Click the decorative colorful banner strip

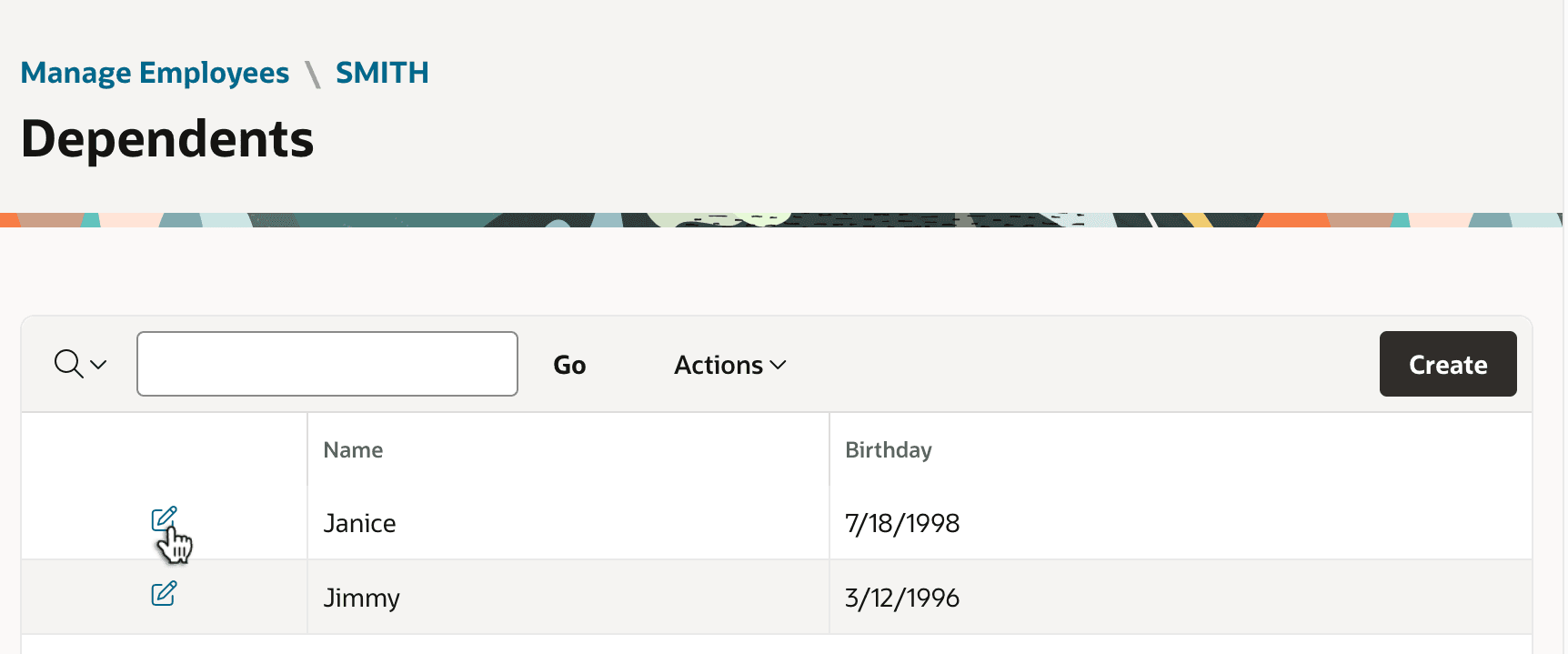(x=782, y=220)
